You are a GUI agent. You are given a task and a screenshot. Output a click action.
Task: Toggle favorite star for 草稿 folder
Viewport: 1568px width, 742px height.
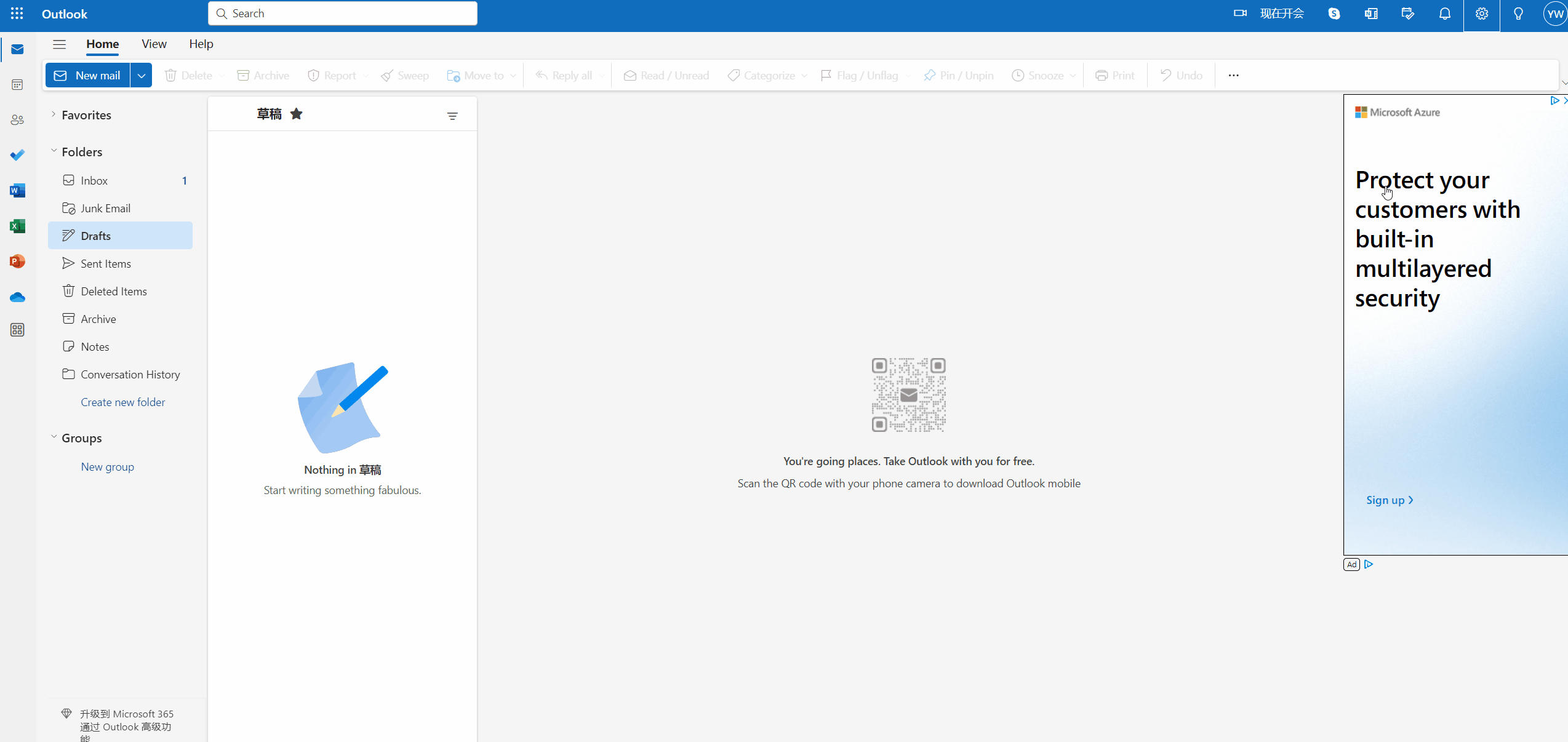tap(297, 114)
